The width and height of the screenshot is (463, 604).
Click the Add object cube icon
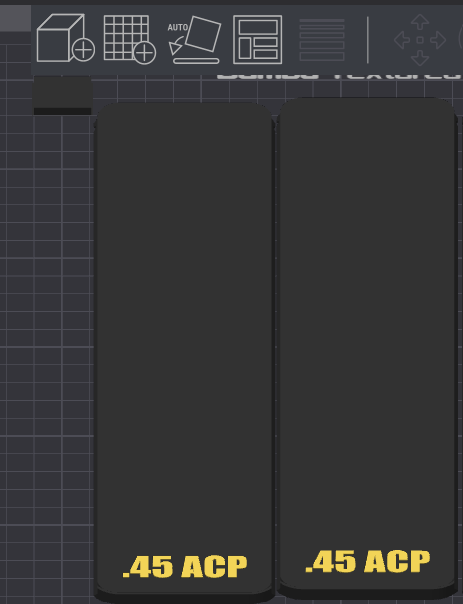coord(65,38)
